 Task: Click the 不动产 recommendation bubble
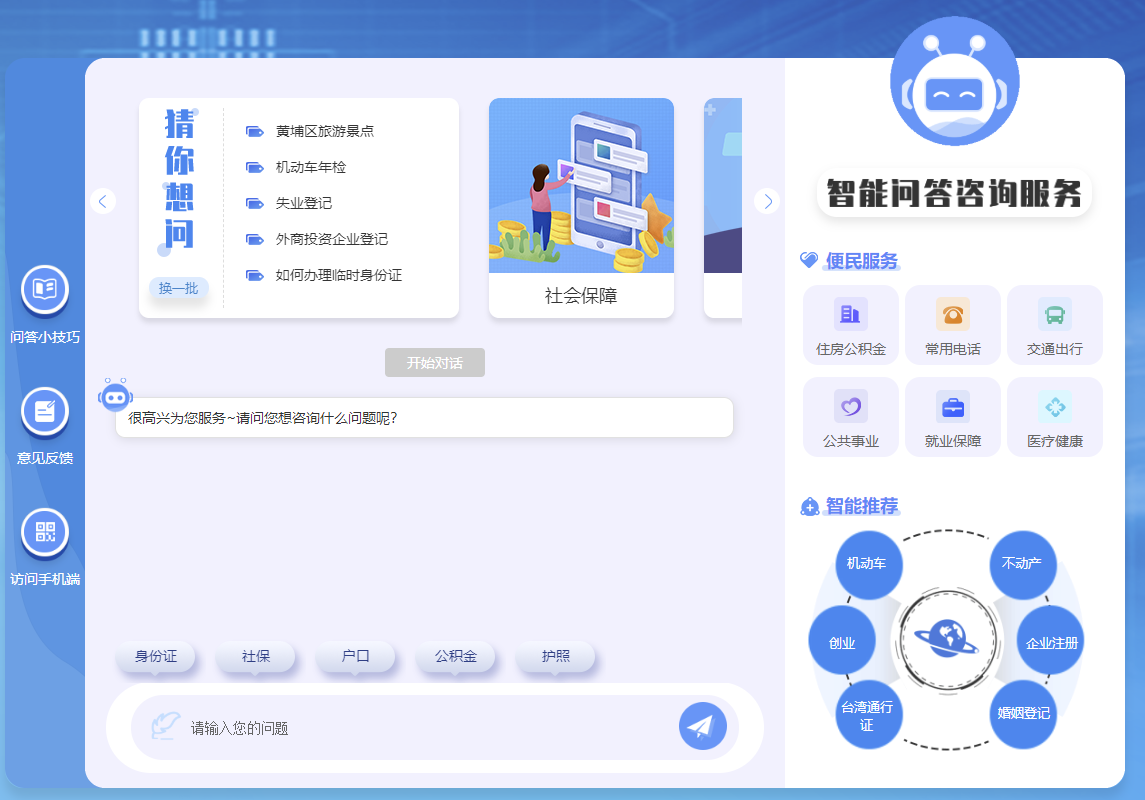point(1022,564)
